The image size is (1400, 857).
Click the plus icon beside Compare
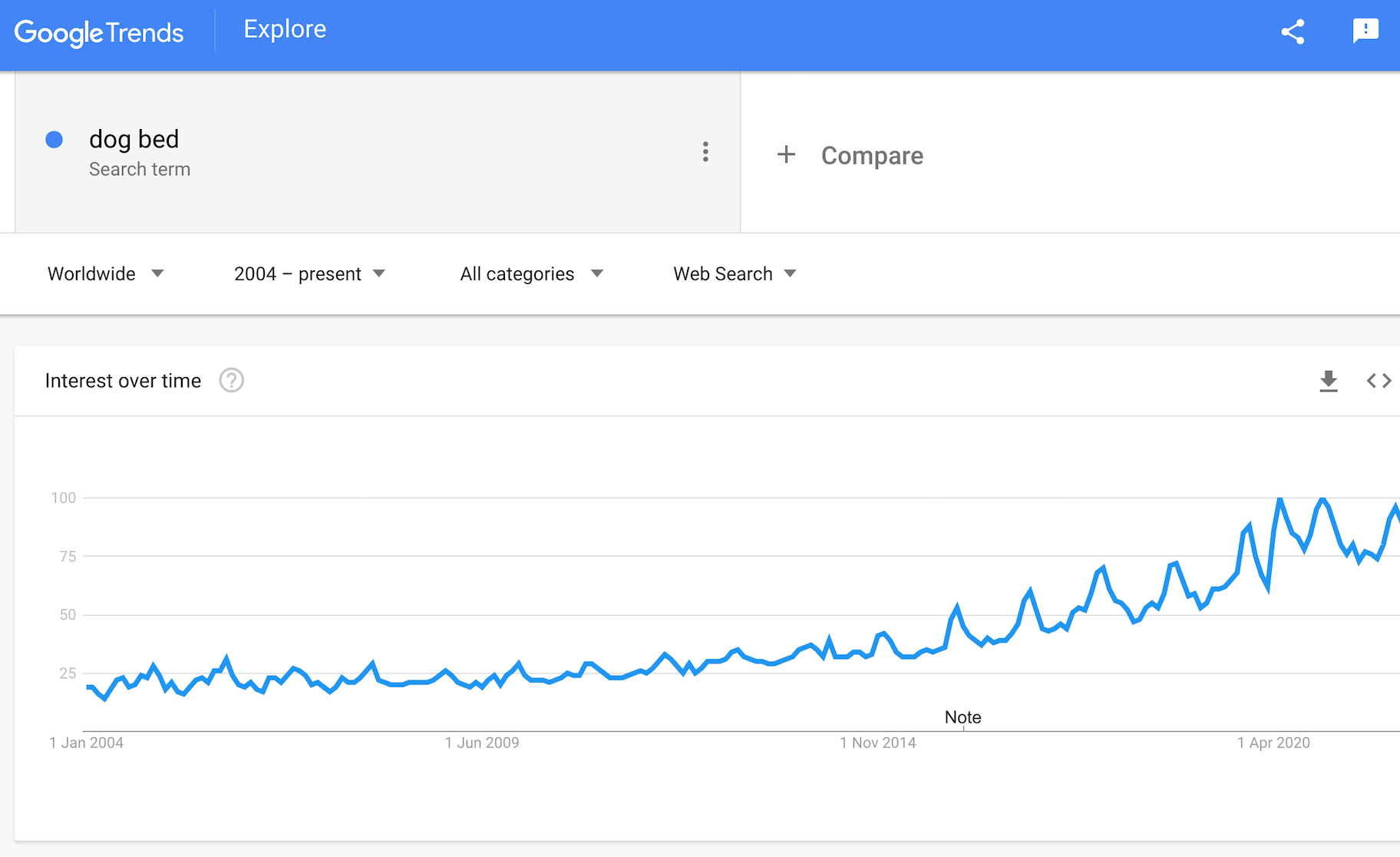point(786,154)
